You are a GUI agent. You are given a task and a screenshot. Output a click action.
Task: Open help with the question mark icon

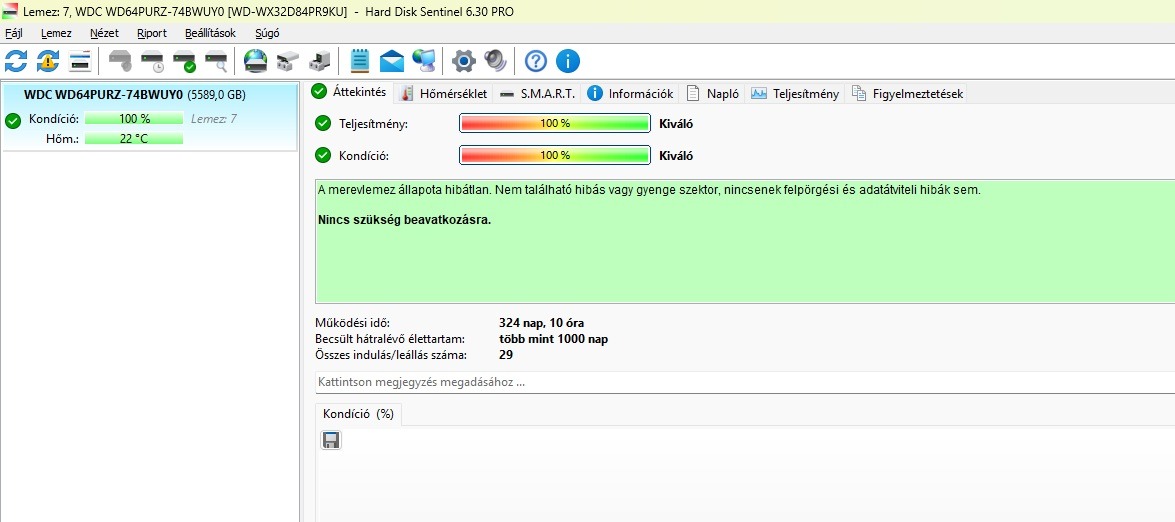[x=536, y=61]
